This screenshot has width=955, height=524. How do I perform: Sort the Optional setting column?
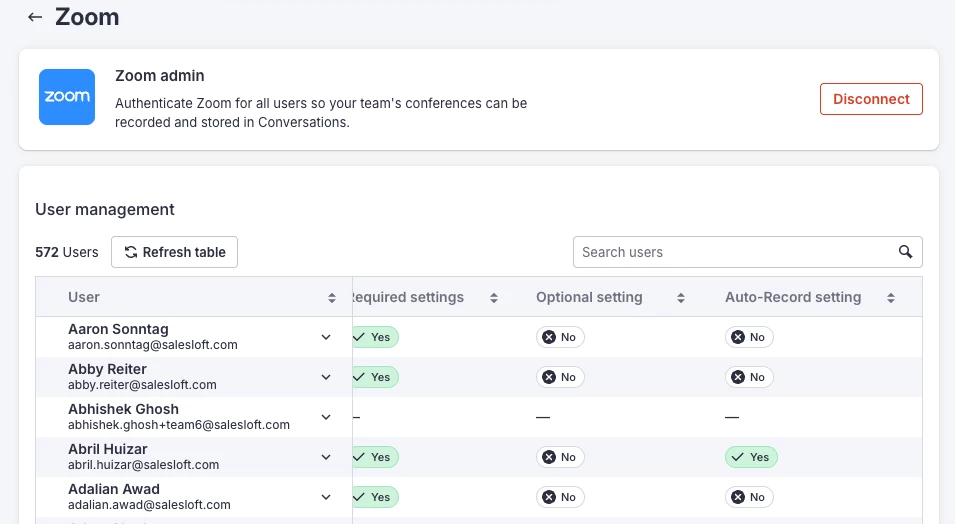(x=681, y=298)
